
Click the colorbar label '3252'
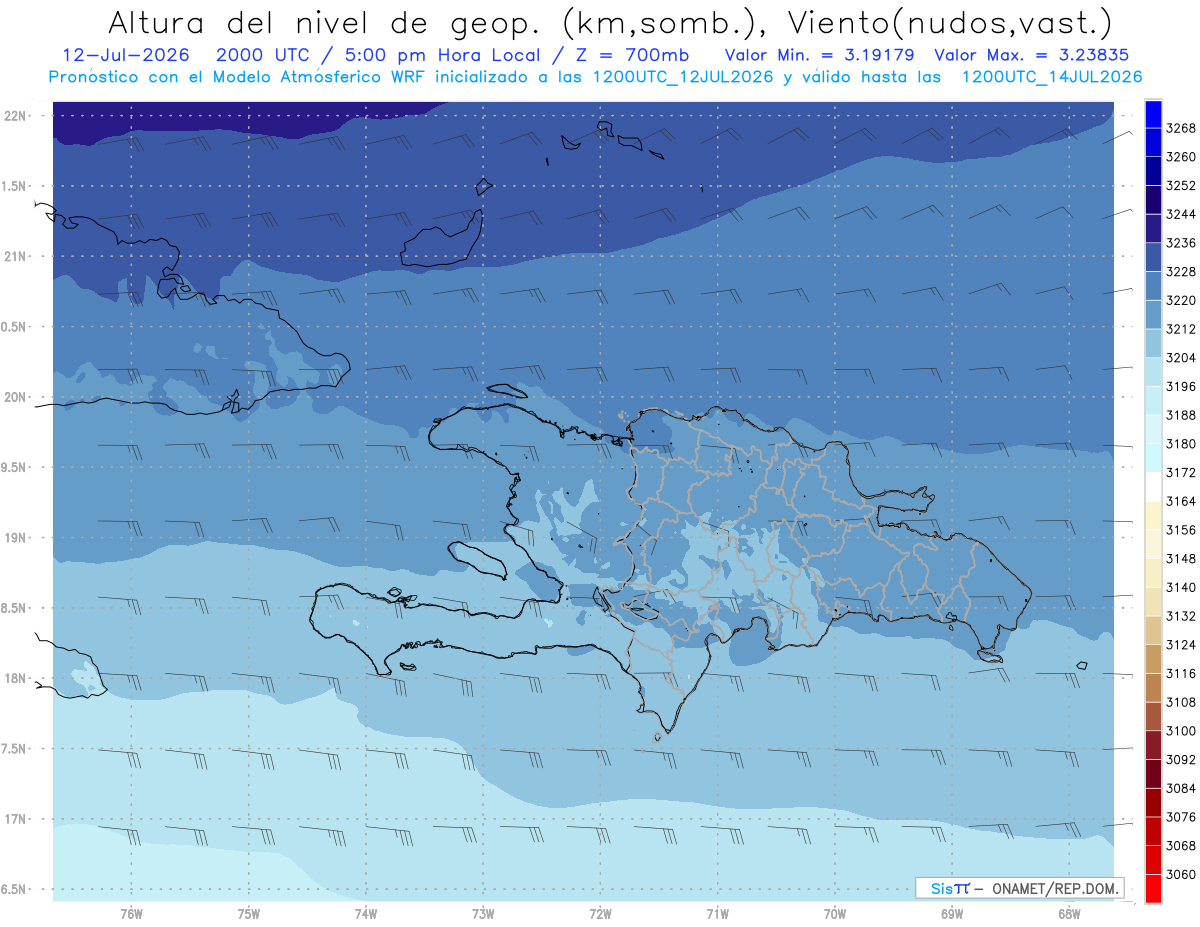[1181, 186]
